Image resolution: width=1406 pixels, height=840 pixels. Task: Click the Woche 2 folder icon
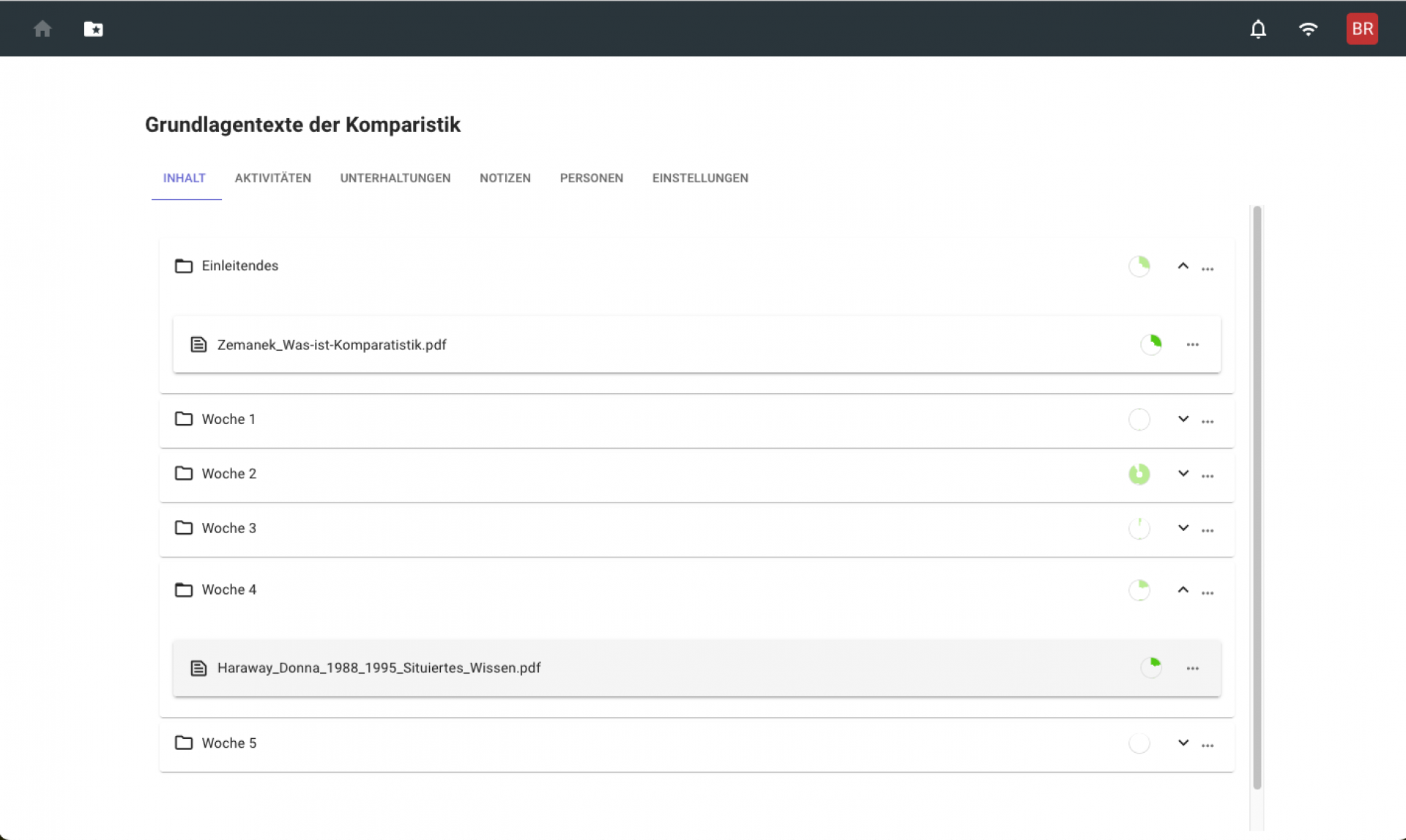click(x=184, y=474)
